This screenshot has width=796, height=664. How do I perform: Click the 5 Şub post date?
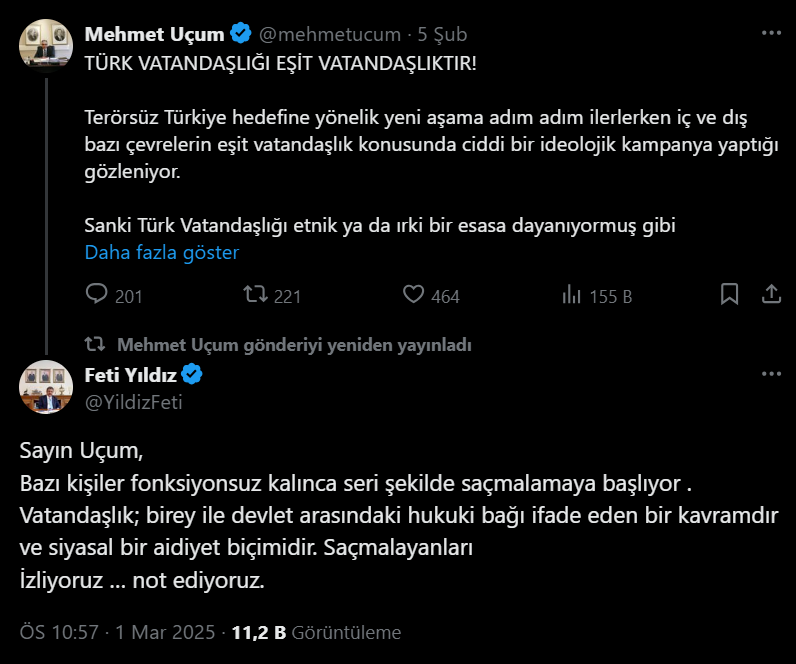(442, 34)
